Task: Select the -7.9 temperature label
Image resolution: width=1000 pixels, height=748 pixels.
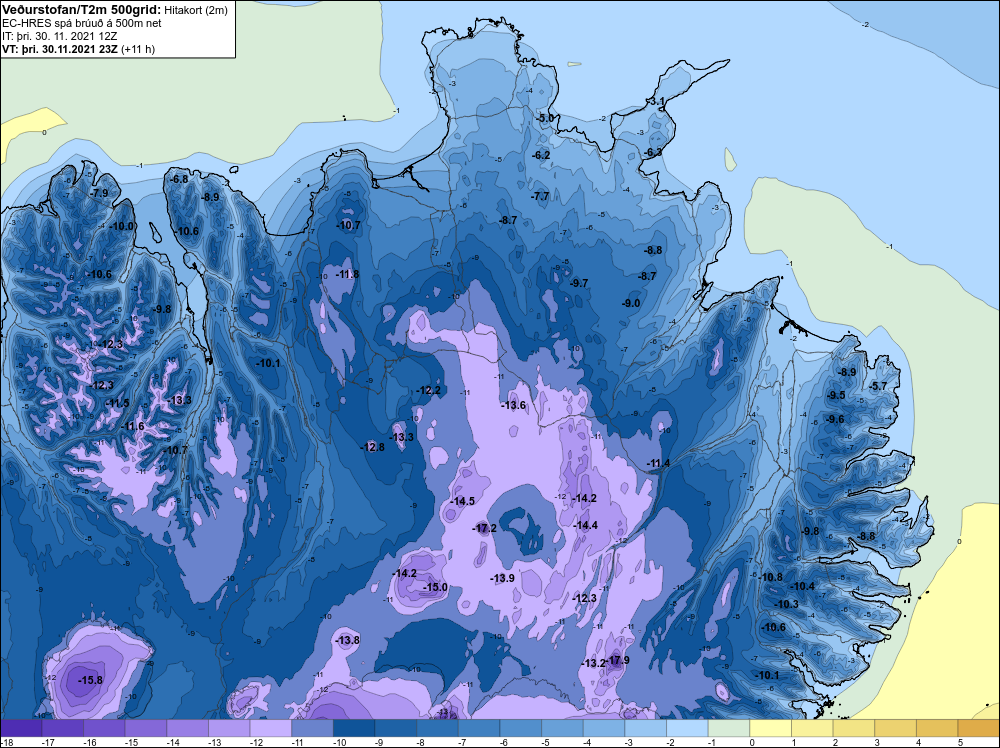Action: click(x=99, y=193)
